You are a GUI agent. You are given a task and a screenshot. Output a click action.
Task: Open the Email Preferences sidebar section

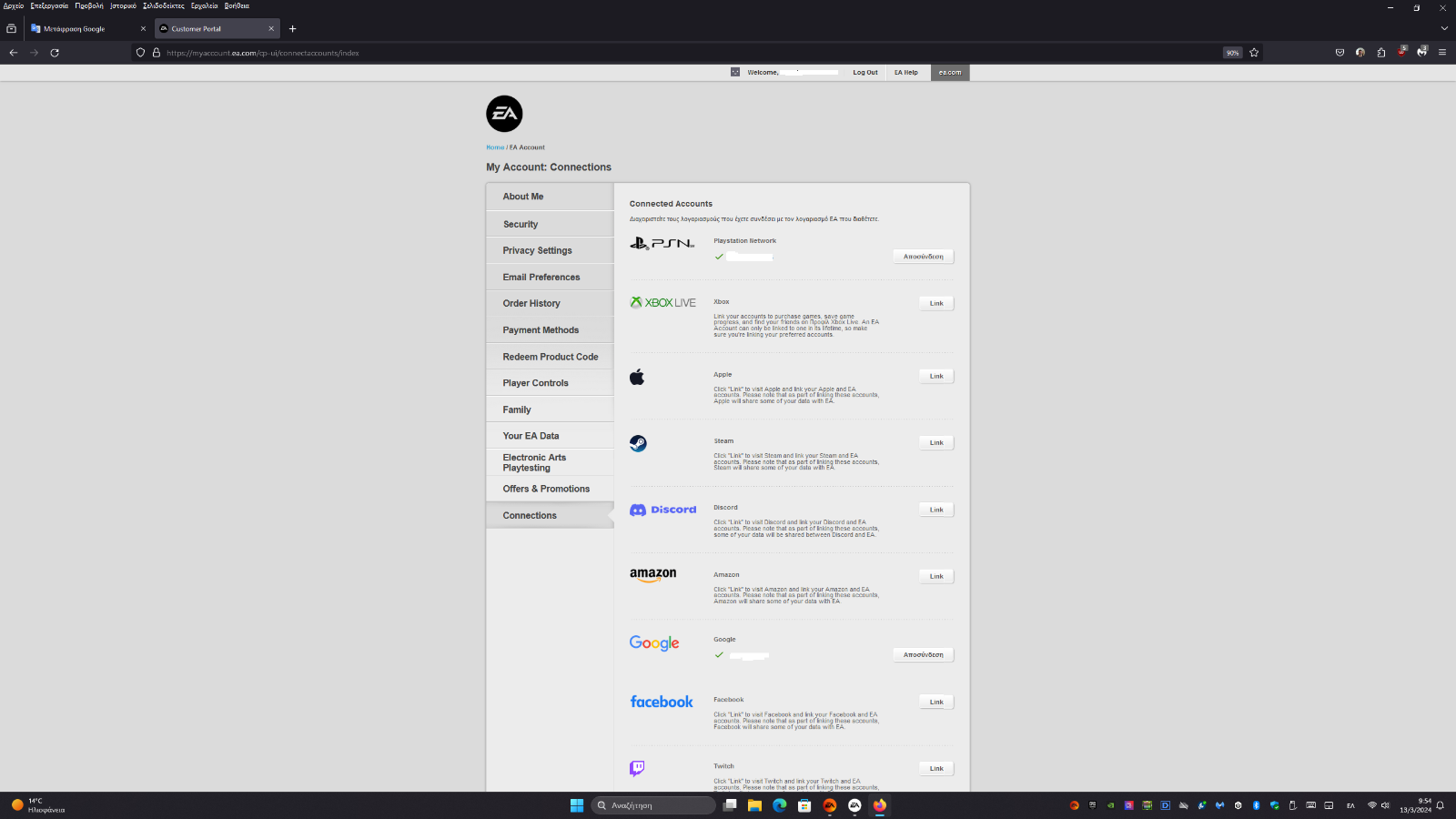pos(550,277)
